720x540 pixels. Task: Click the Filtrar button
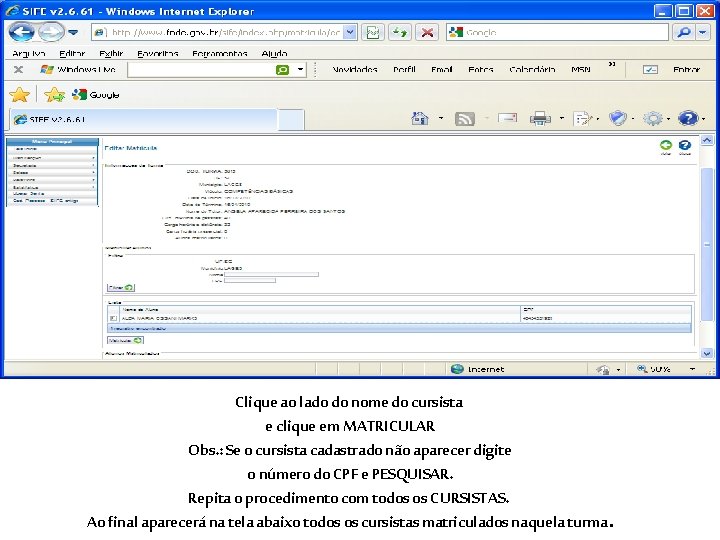click(x=121, y=287)
